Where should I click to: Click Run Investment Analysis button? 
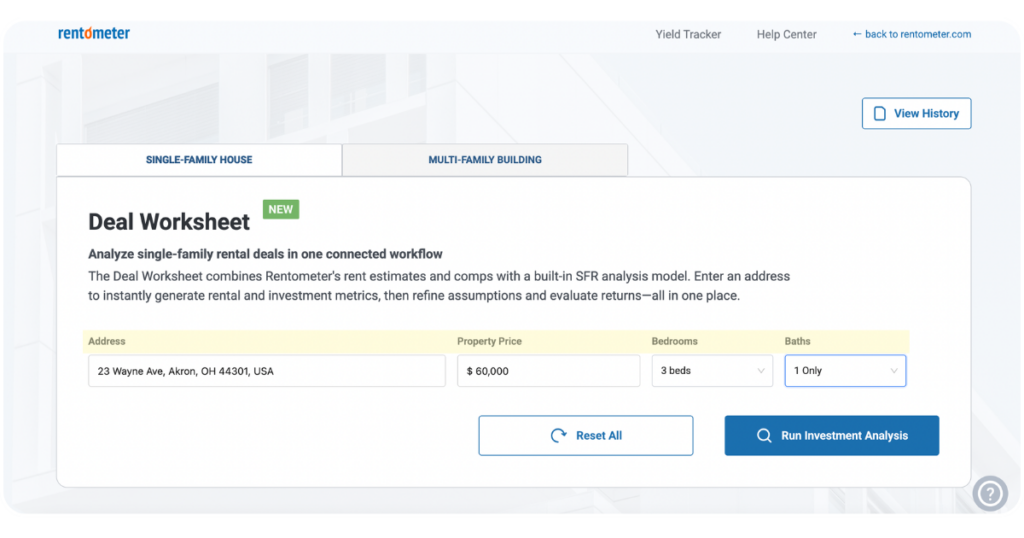[x=831, y=435]
